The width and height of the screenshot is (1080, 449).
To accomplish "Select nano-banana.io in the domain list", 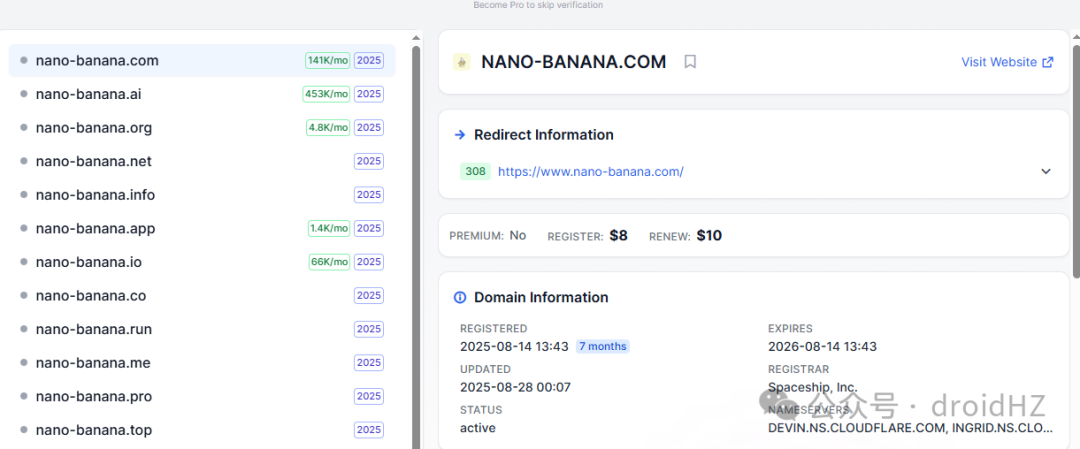I will [x=202, y=262].
